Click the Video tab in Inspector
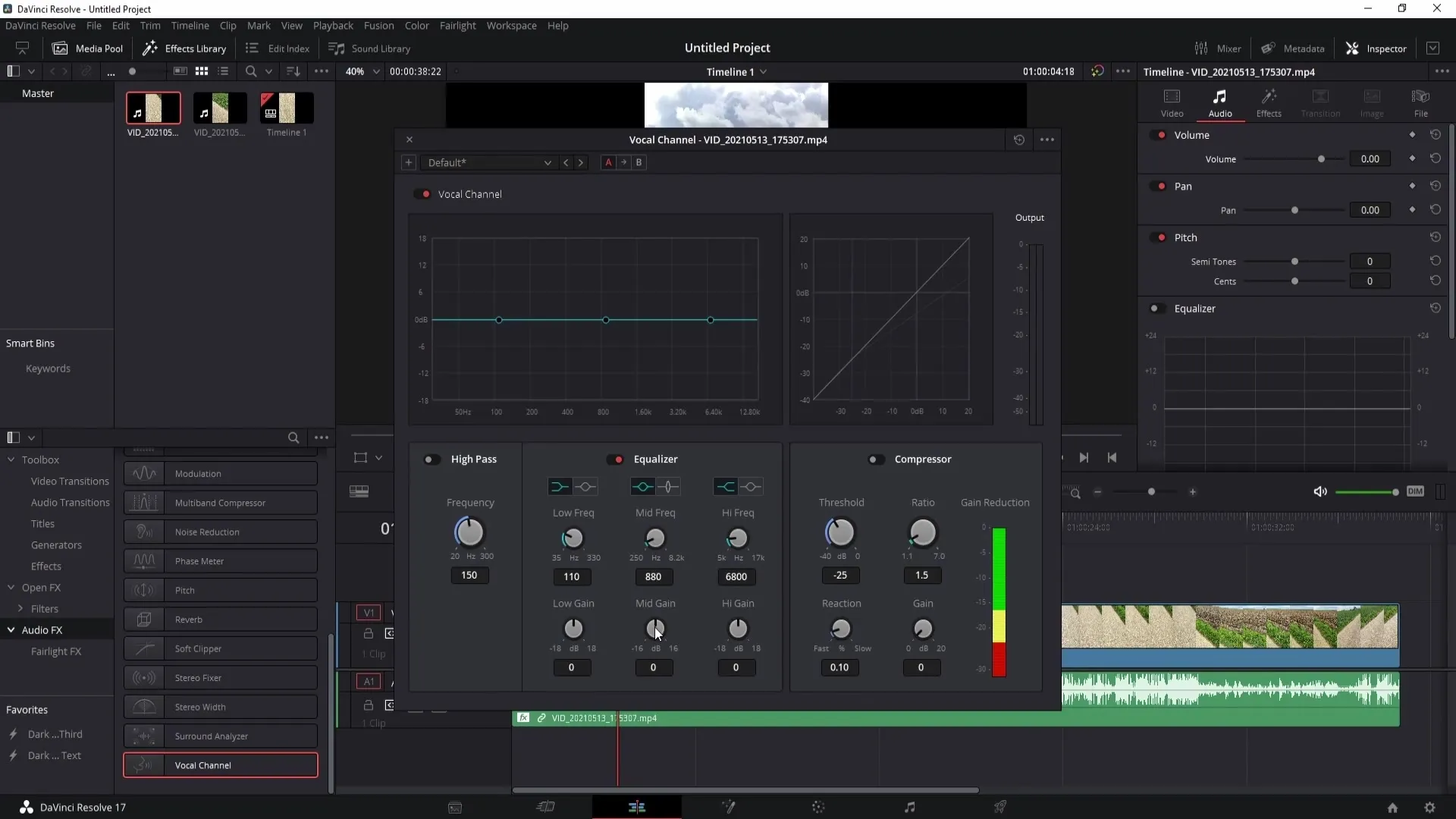Viewport: 1456px width, 819px height. 1173,100
